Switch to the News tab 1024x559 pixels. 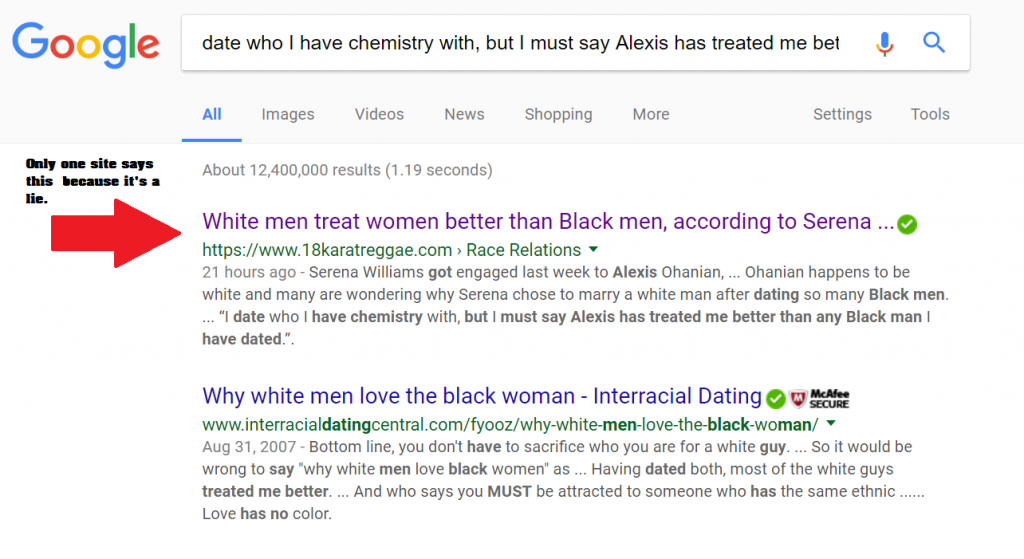coord(464,114)
